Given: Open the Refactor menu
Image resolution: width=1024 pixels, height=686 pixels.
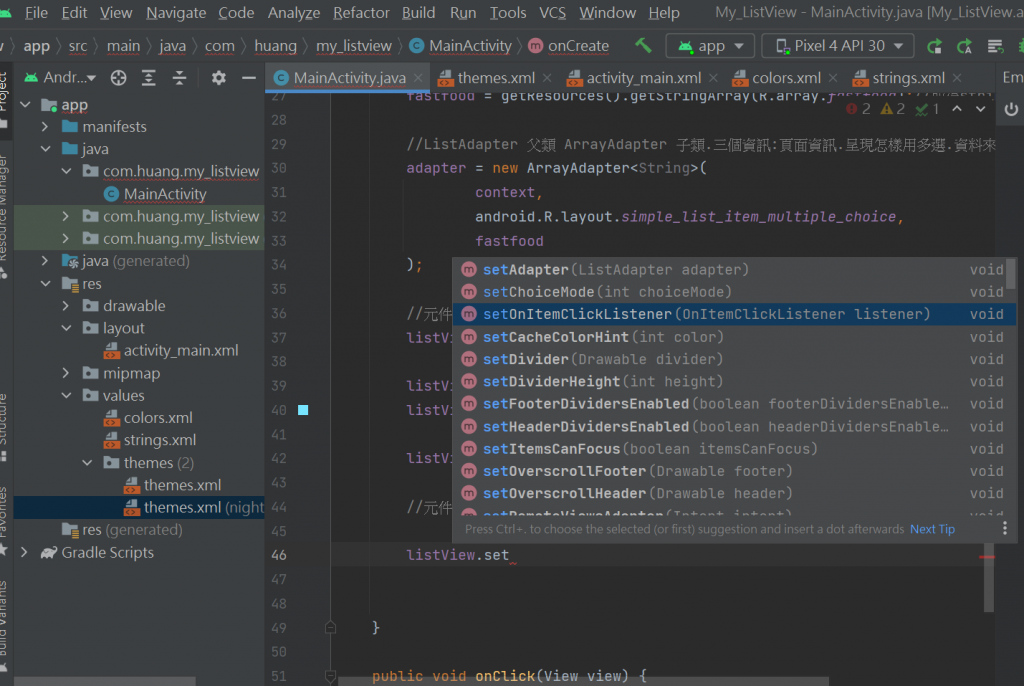Looking at the screenshot, I should coord(361,13).
